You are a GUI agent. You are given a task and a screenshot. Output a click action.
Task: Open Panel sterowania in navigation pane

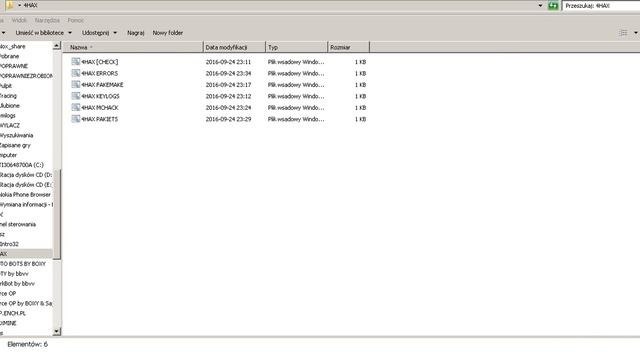click(x=18, y=224)
